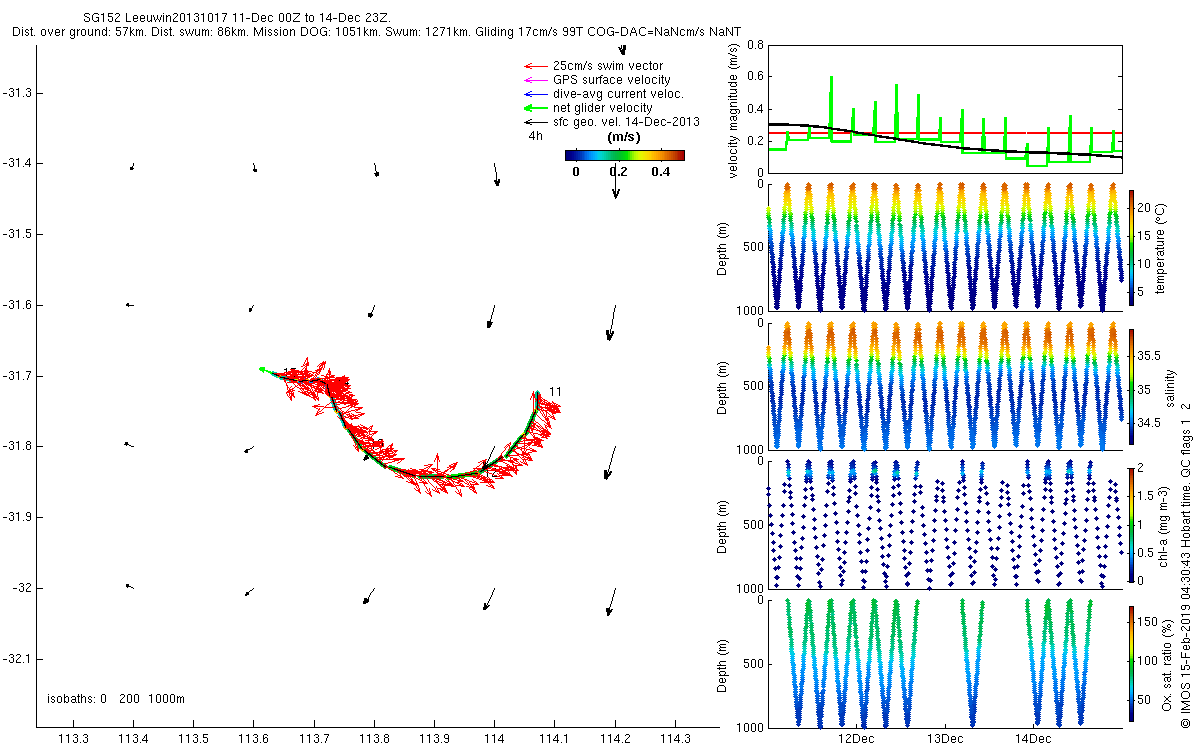Screen dimensions: 1200x750
Task: Click the '(m/s)' label above the colorbar
Action: click(625, 137)
